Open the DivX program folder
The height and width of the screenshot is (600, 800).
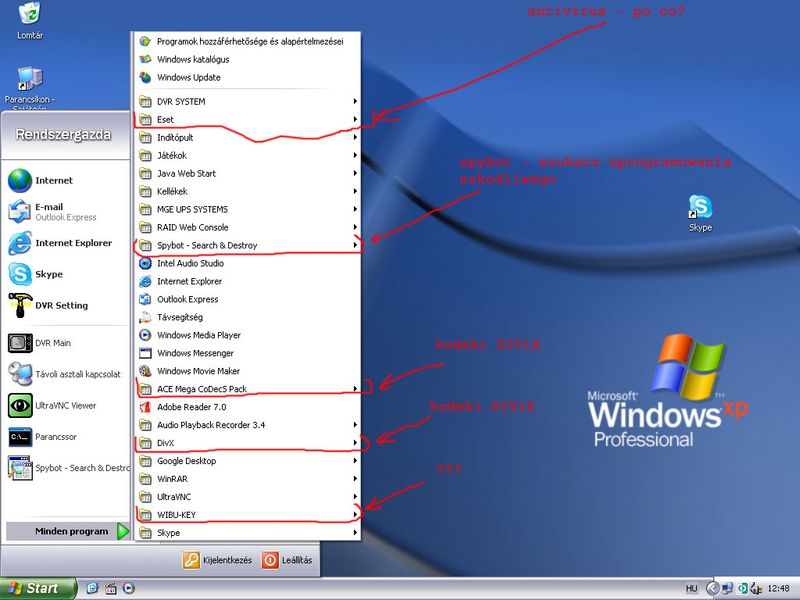[247, 443]
